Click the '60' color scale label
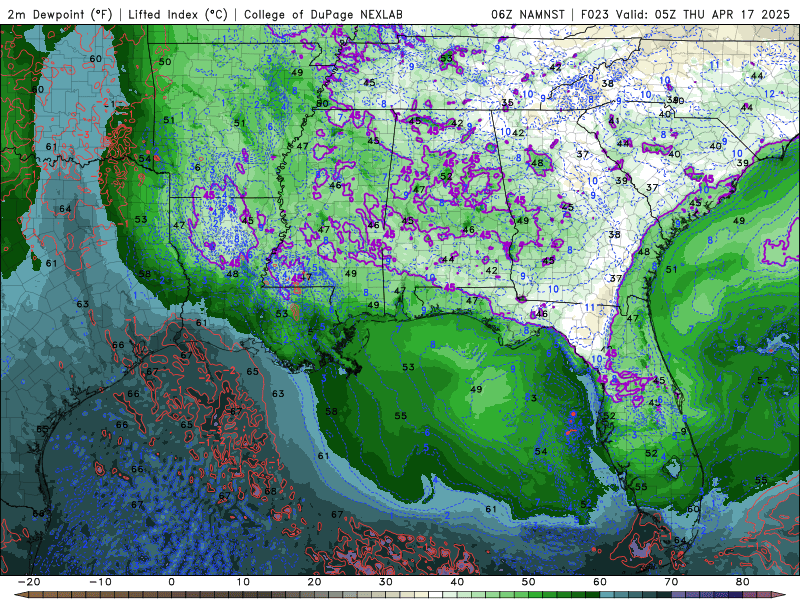 (x=600, y=582)
